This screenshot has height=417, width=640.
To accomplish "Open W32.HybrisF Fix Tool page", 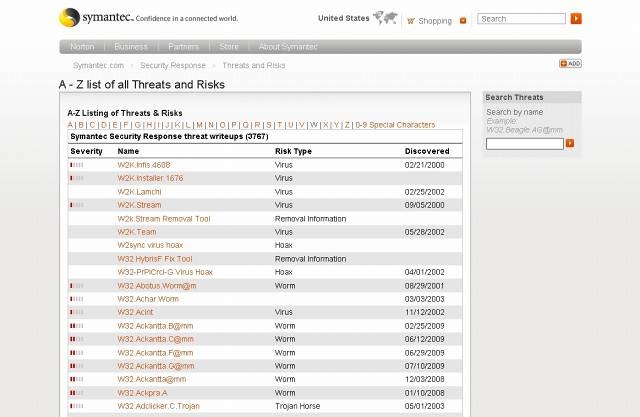I will [155, 259].
